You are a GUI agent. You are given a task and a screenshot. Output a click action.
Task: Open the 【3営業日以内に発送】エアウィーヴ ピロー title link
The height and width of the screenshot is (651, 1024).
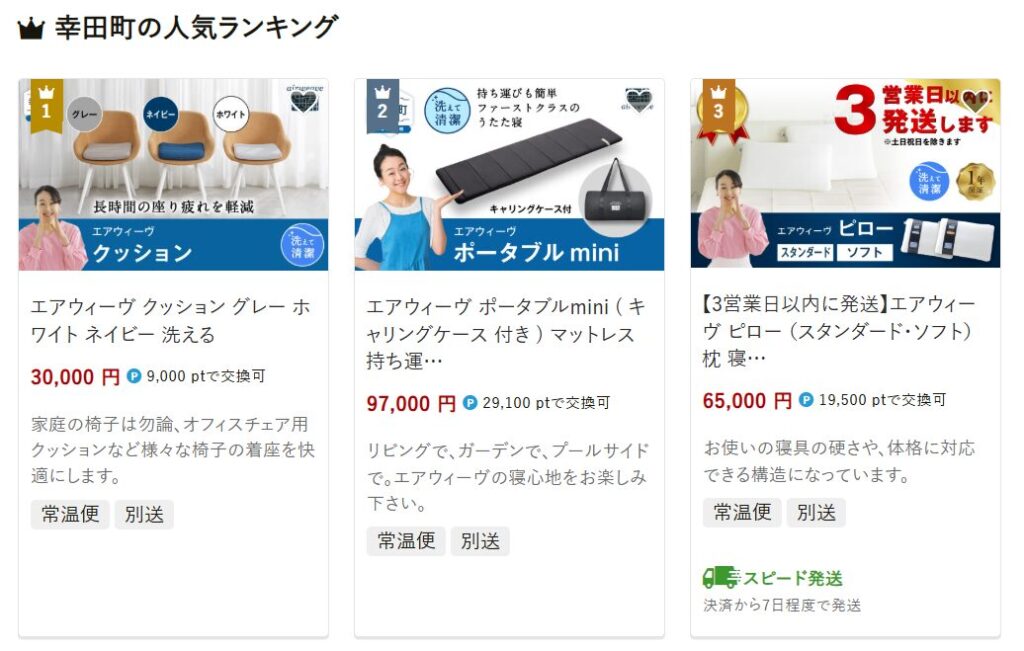point(839,331)
